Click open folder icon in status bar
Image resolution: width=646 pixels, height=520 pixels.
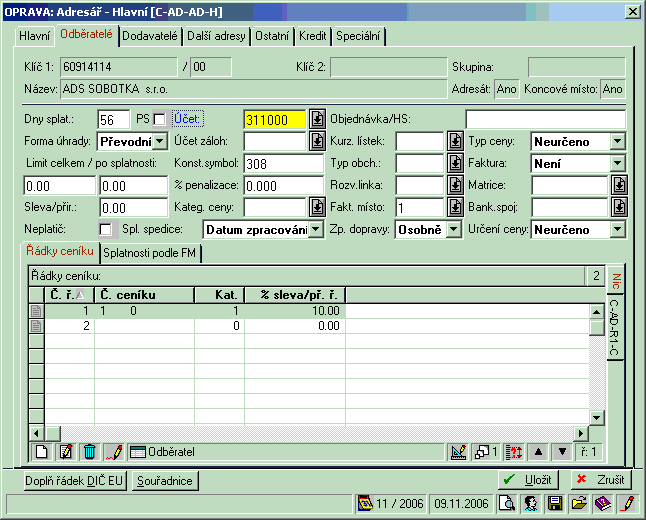click(579, 504)
